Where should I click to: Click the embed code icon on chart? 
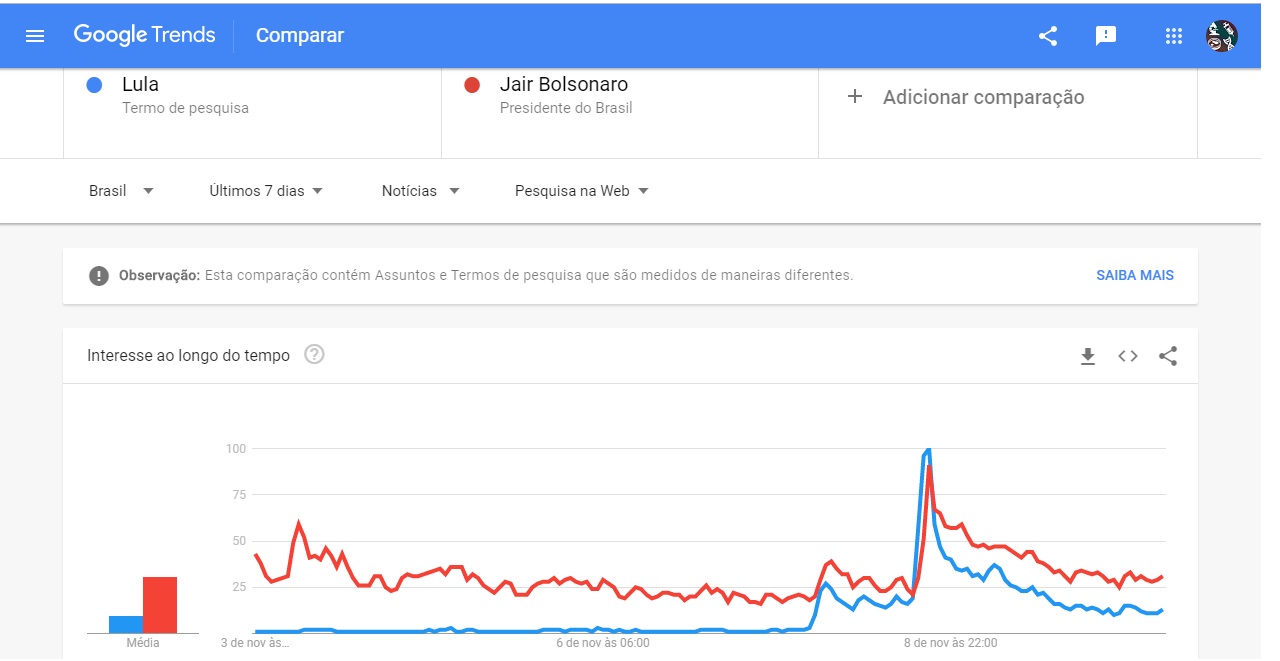[1128, 356]
